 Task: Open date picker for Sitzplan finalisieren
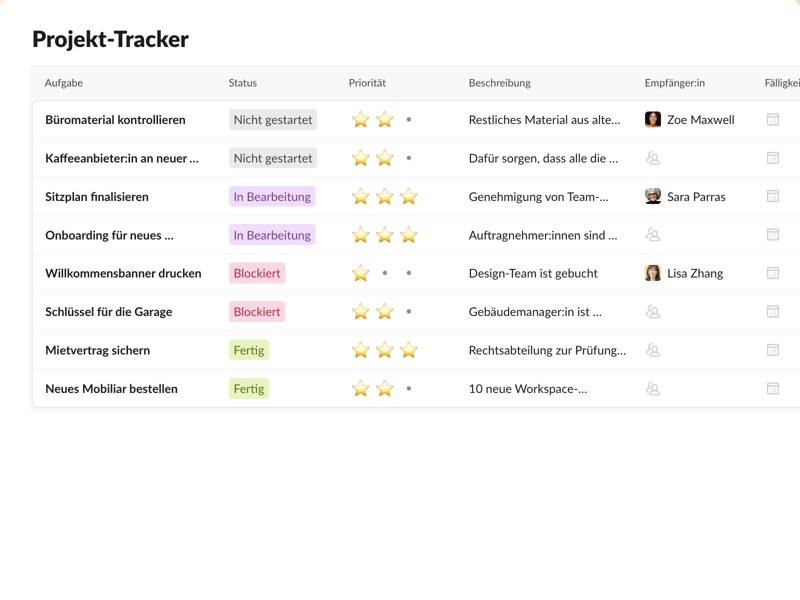coord(773,197)
